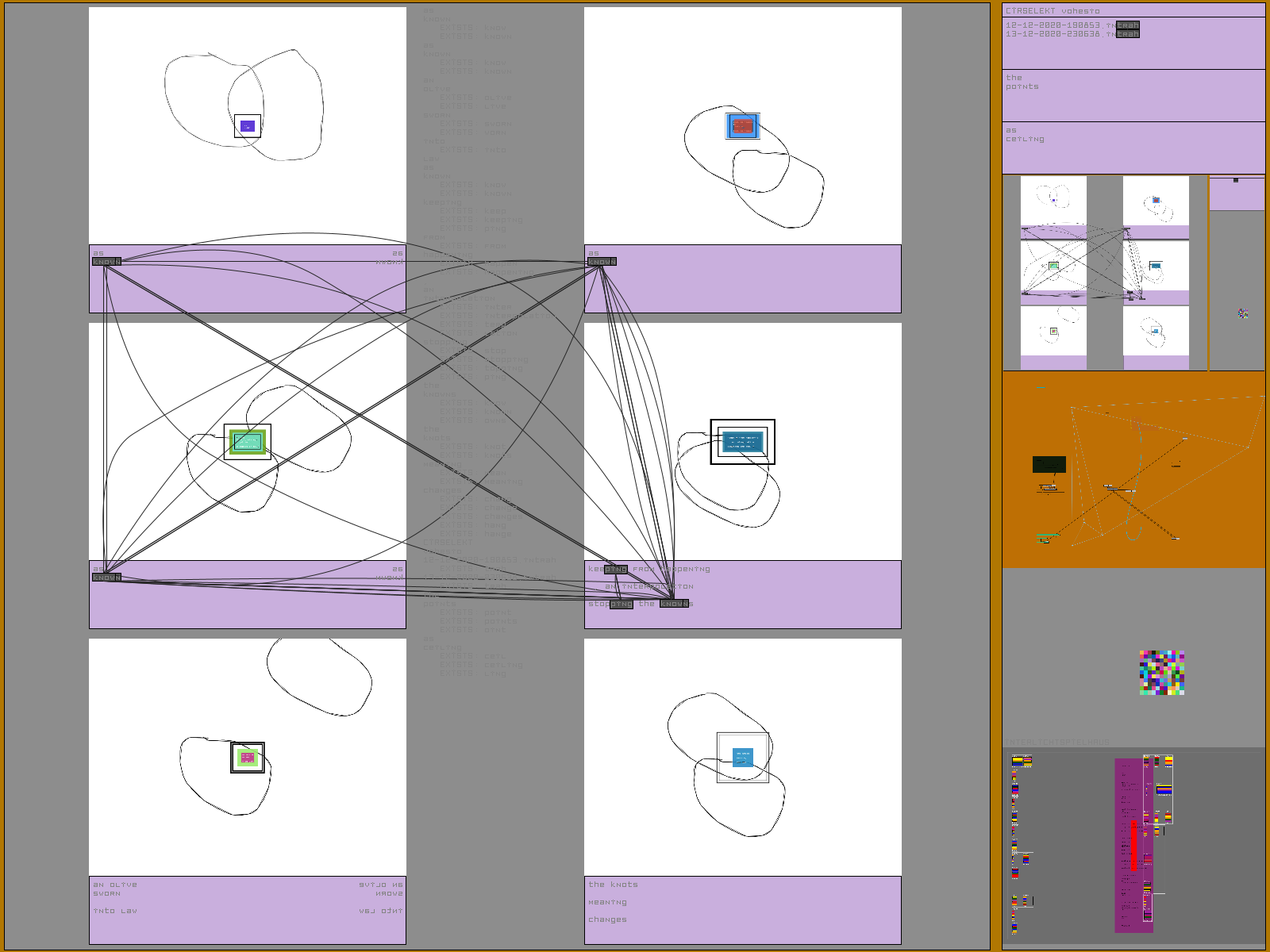Click highlighted 'known' tag in top-left caption
This screenshot has height=952, width=1270.
pos(106,262)
